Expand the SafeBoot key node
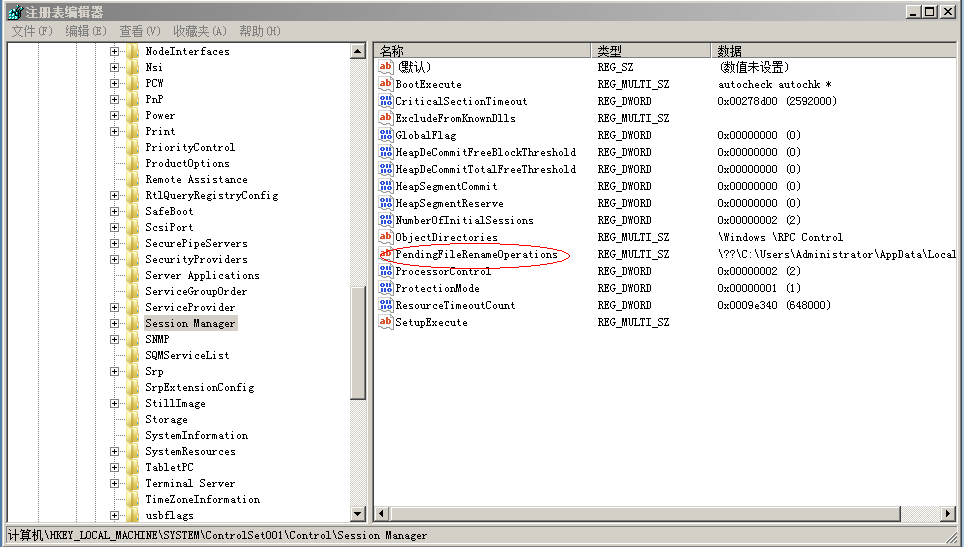Image resolution: width=964 pixels, height=547 pixels. coord(115,211)
